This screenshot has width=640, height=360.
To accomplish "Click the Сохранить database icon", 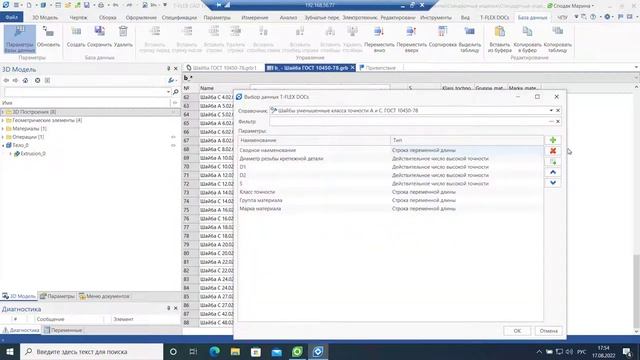I will 99,37.
